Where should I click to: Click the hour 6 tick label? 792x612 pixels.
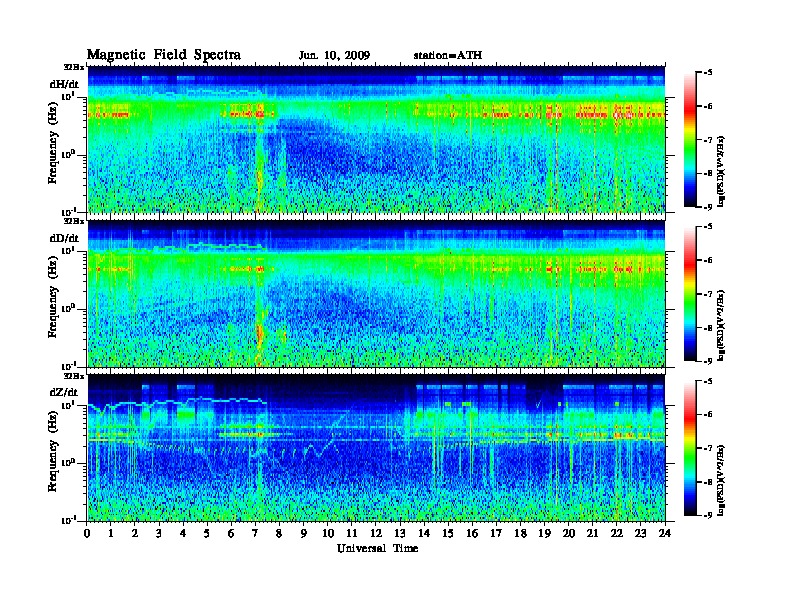(x=231, y=533)
